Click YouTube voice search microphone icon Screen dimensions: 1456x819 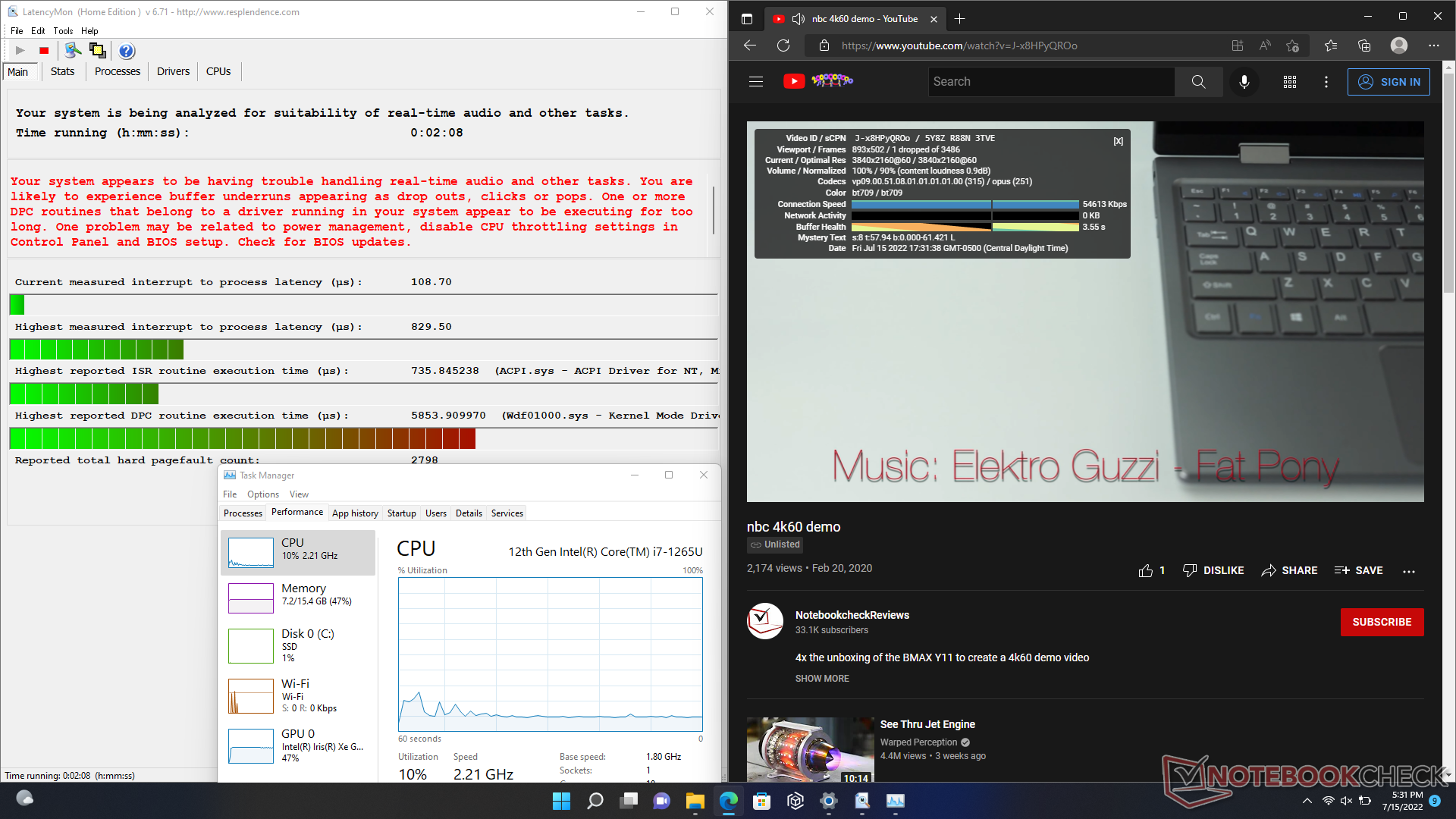[1244, 82]
